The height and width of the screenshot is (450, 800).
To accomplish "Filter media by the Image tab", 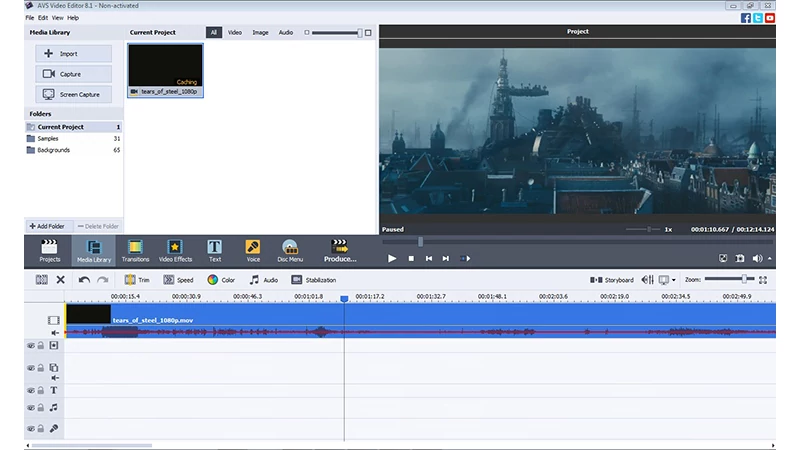I will [260, 32].
